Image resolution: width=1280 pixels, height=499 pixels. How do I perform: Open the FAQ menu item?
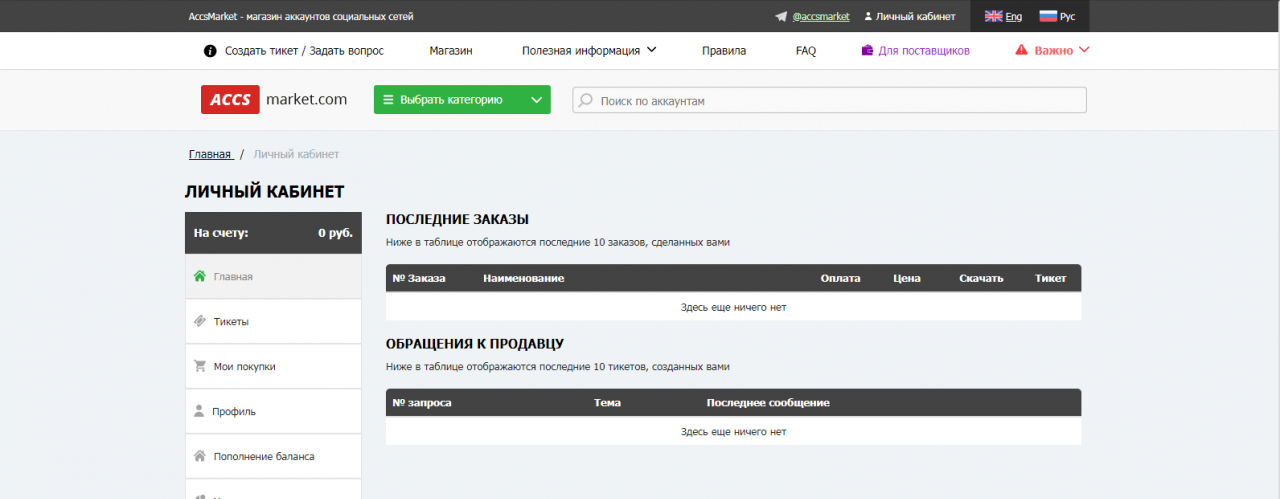pos(806,51)
